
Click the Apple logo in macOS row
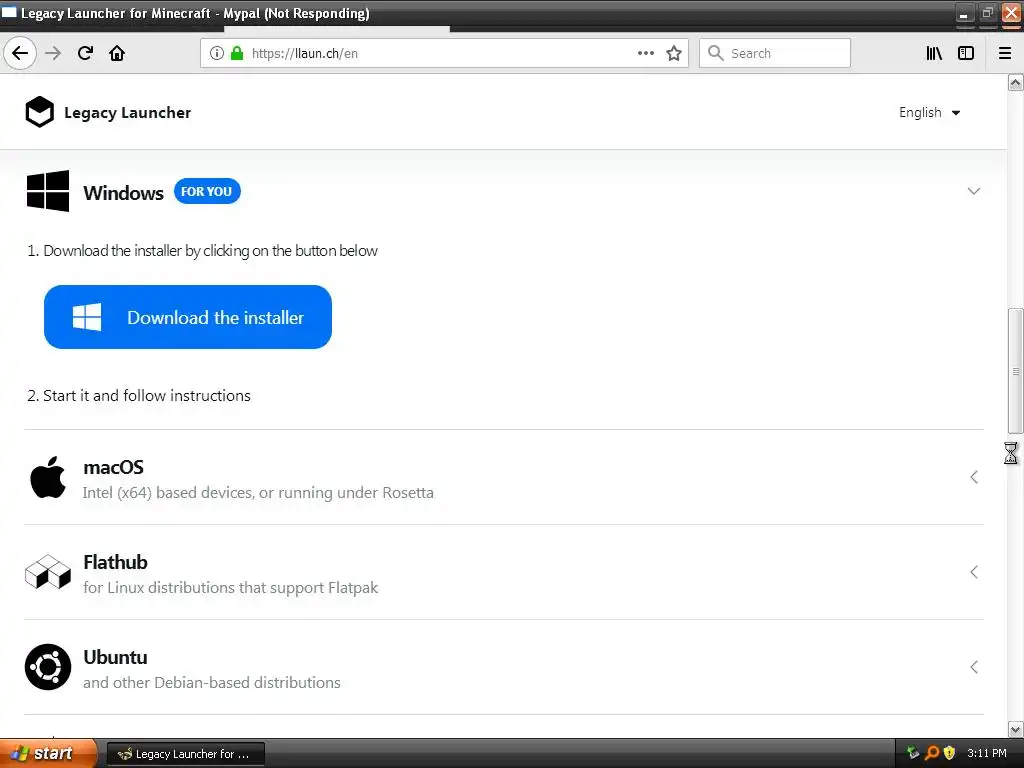click(x=48, y=477)
